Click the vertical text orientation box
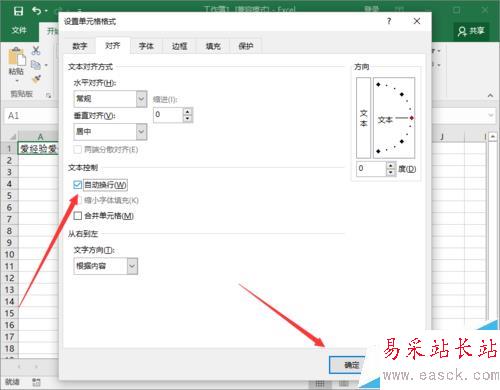Viewport: 500px width, 390px height. tap(363, 118)
